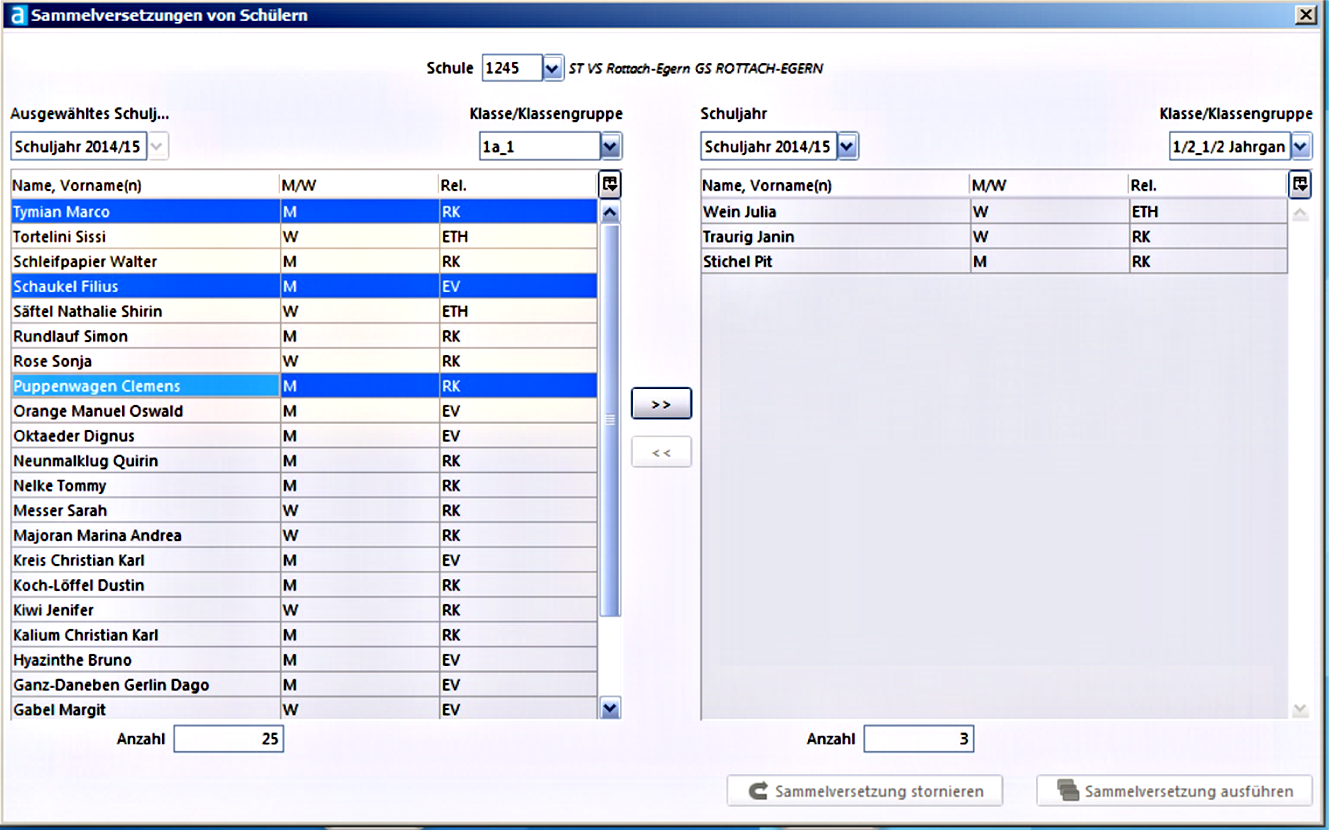The image size is (1329, 830).
Task: Select the row Tortelini Sissi
Action: click(304, 237)
